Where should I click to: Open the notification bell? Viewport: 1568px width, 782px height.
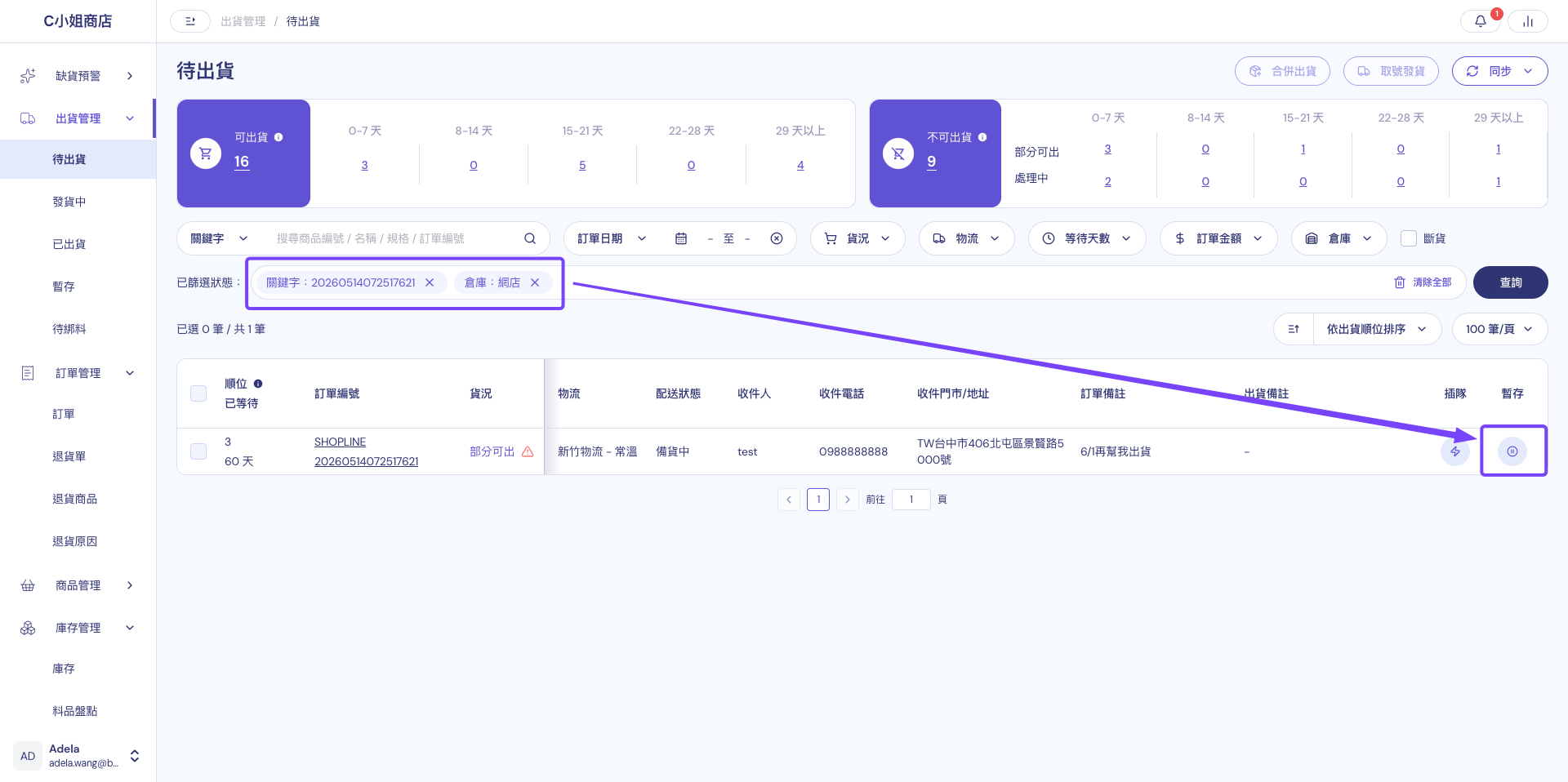[x=1480, y=21]
